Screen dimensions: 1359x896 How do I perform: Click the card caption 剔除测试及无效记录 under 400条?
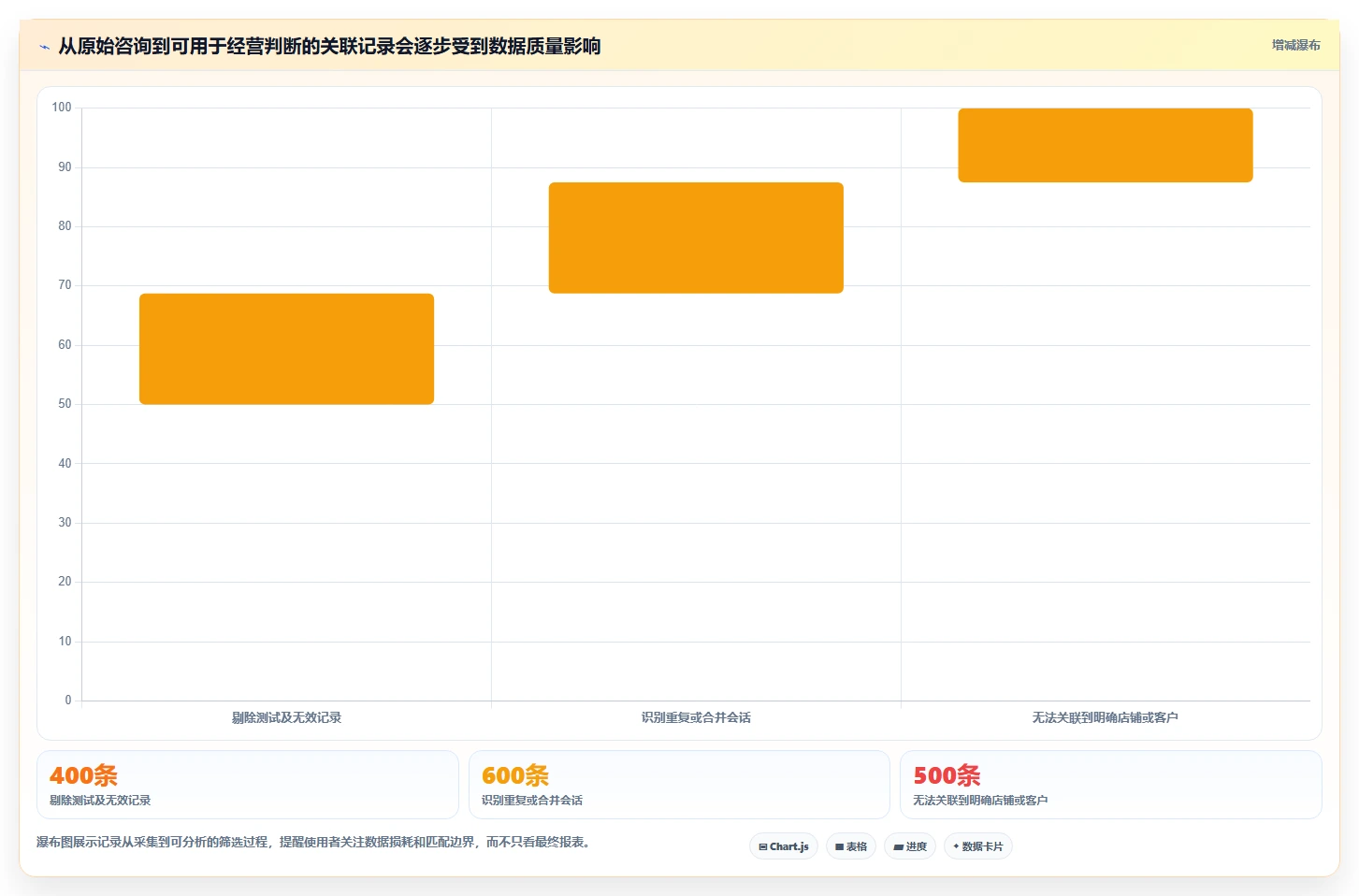(100, 801)
